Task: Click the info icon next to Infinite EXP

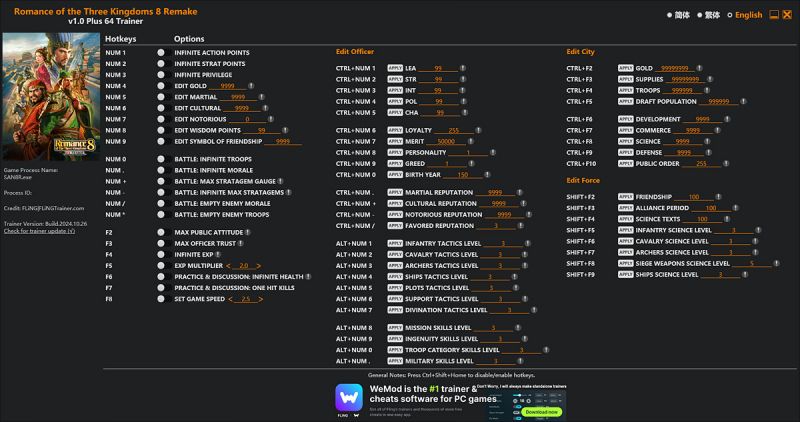Action: pos(218,254)
